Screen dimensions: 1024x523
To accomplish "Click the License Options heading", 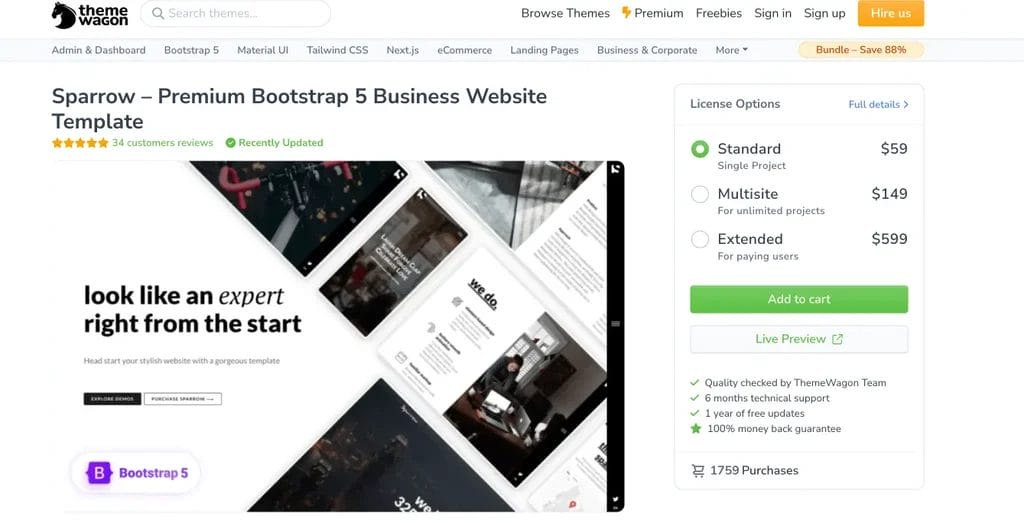I will click(735, 104).
